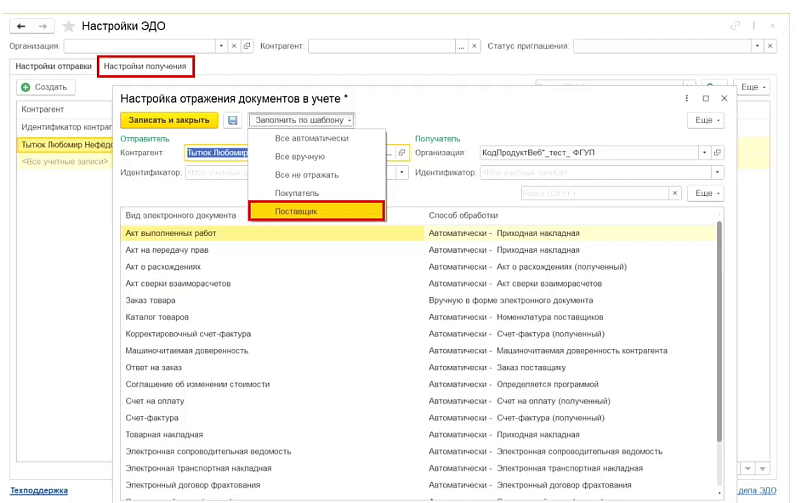
Task: Select Акт выполненных работ row
Action: tap(419, 233)
